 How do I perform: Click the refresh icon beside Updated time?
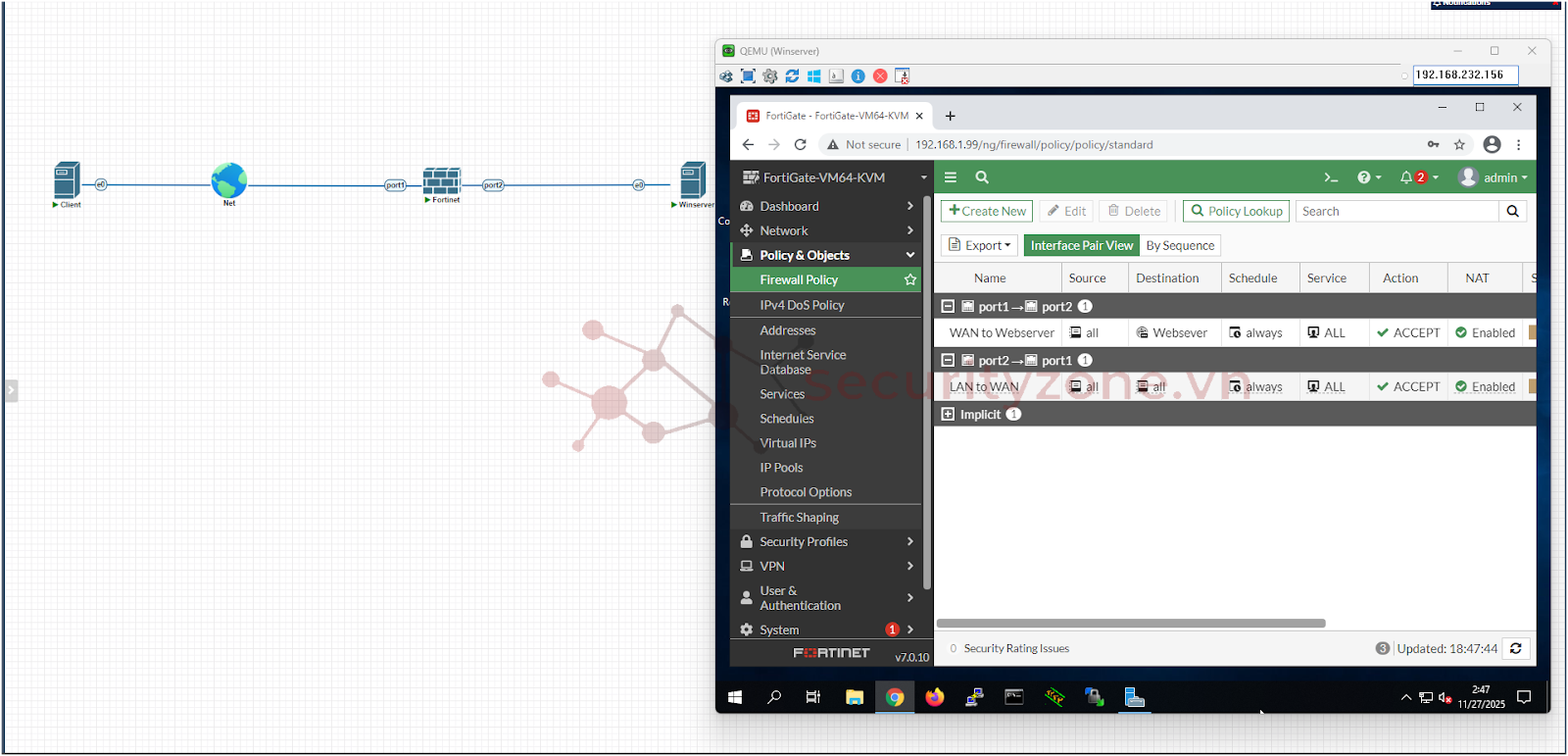[1515, 648]
